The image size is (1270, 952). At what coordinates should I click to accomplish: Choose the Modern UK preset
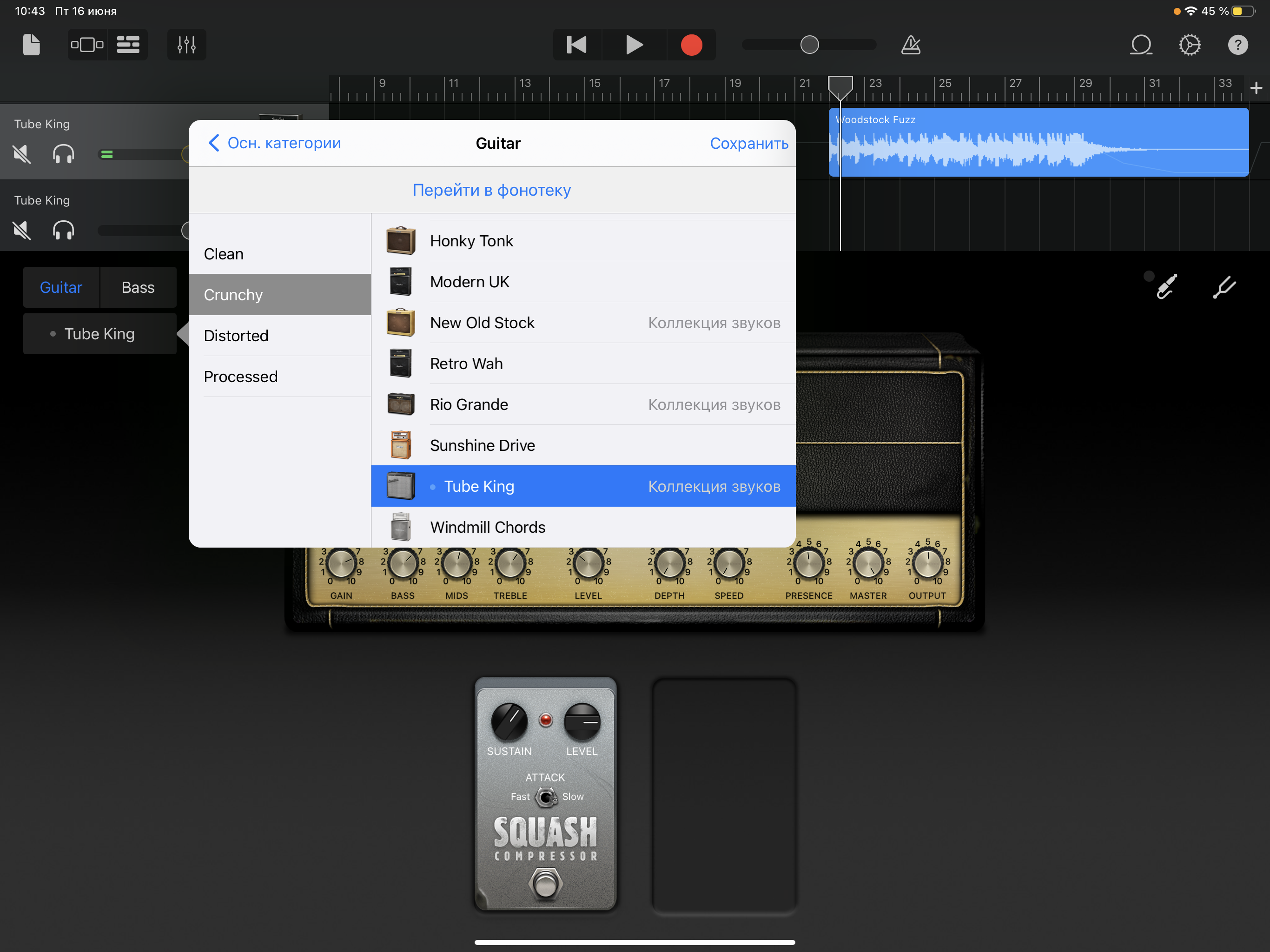[x=583, y=281]
